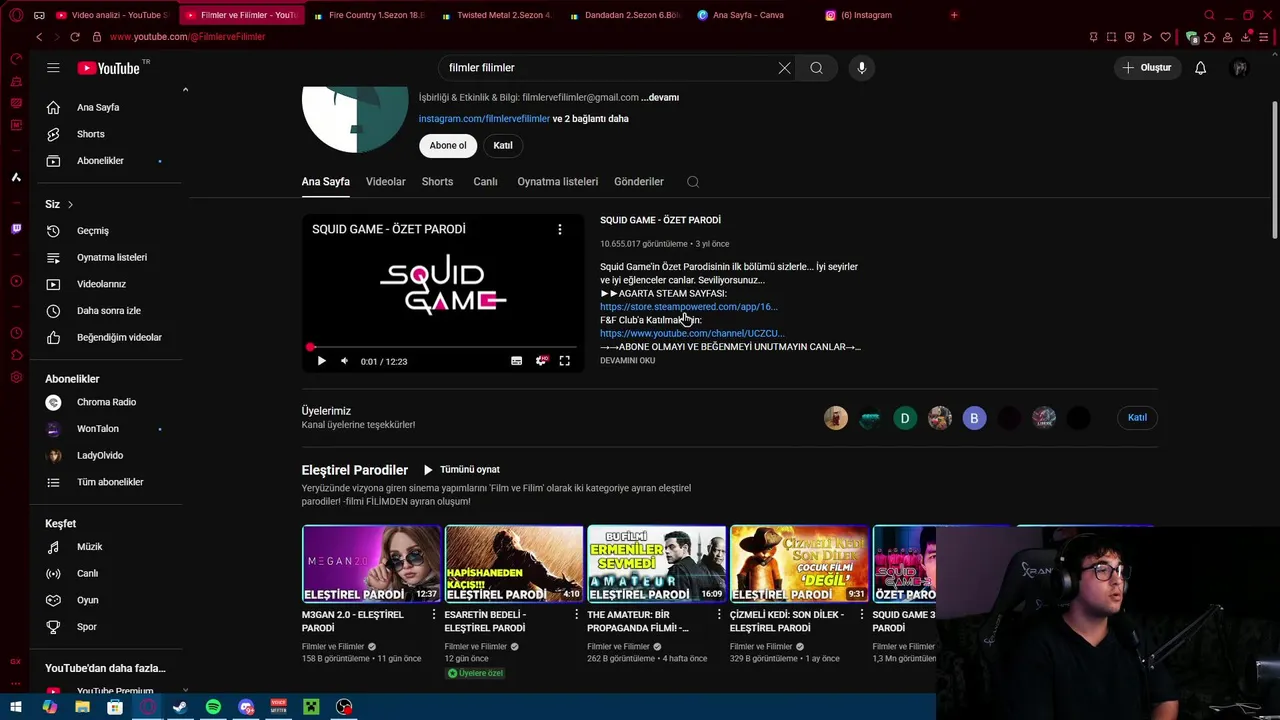The image size is (1280, 720).
Task: Search within the channel using magnifier icon
Action: click(693, 182)
